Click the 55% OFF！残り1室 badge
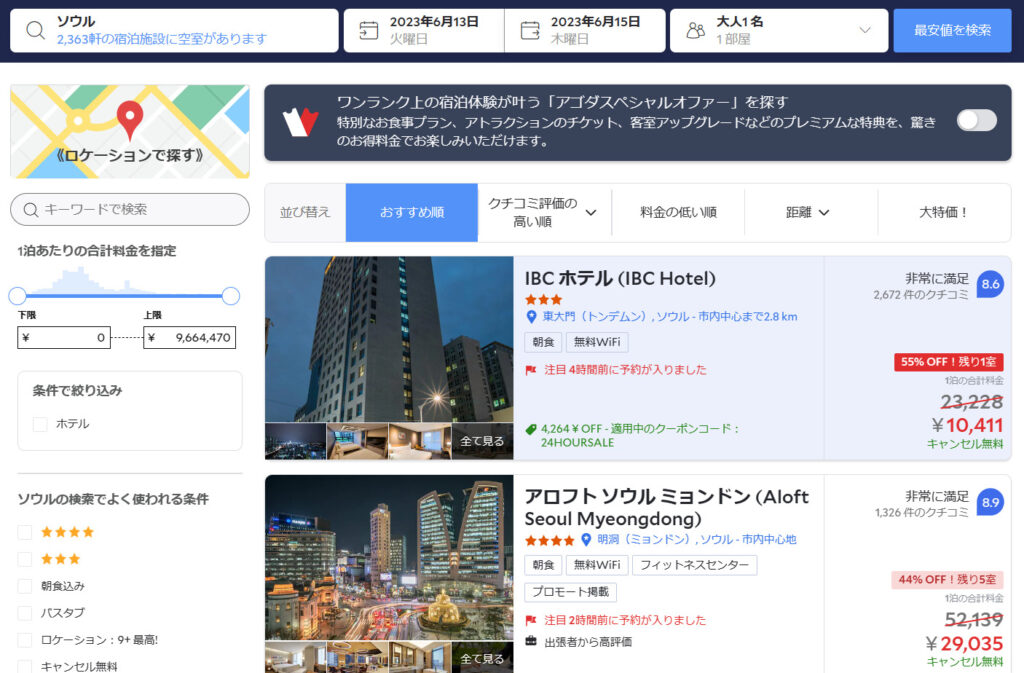The height and width of the screenshot is (673, 1024). coord(948,362)
